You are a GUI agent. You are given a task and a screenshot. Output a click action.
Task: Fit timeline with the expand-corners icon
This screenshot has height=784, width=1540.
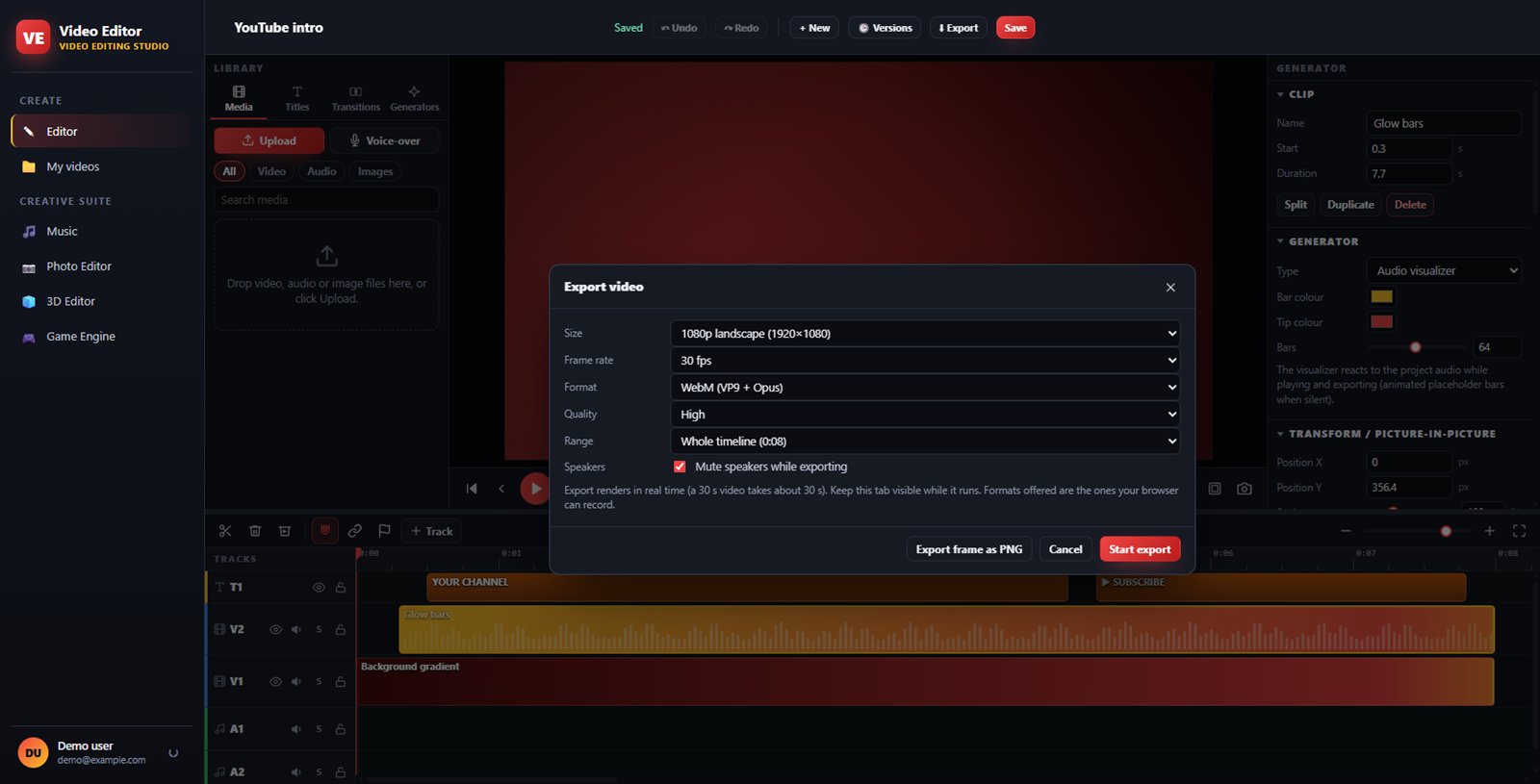(1519, 531)
